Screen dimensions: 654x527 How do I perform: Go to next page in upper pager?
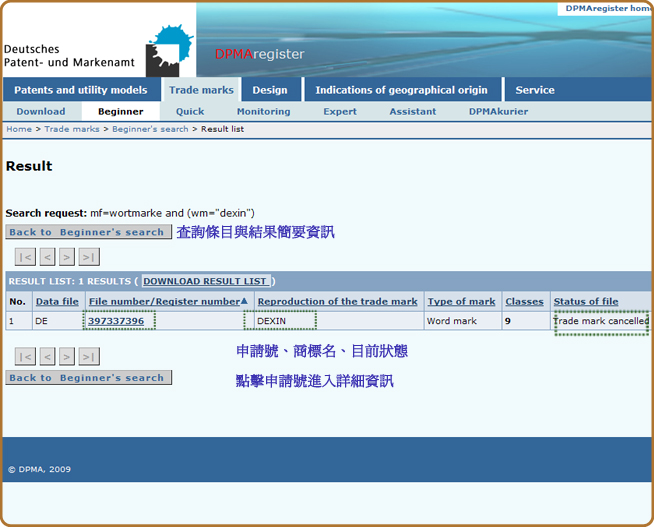click(x=67, y=257)
